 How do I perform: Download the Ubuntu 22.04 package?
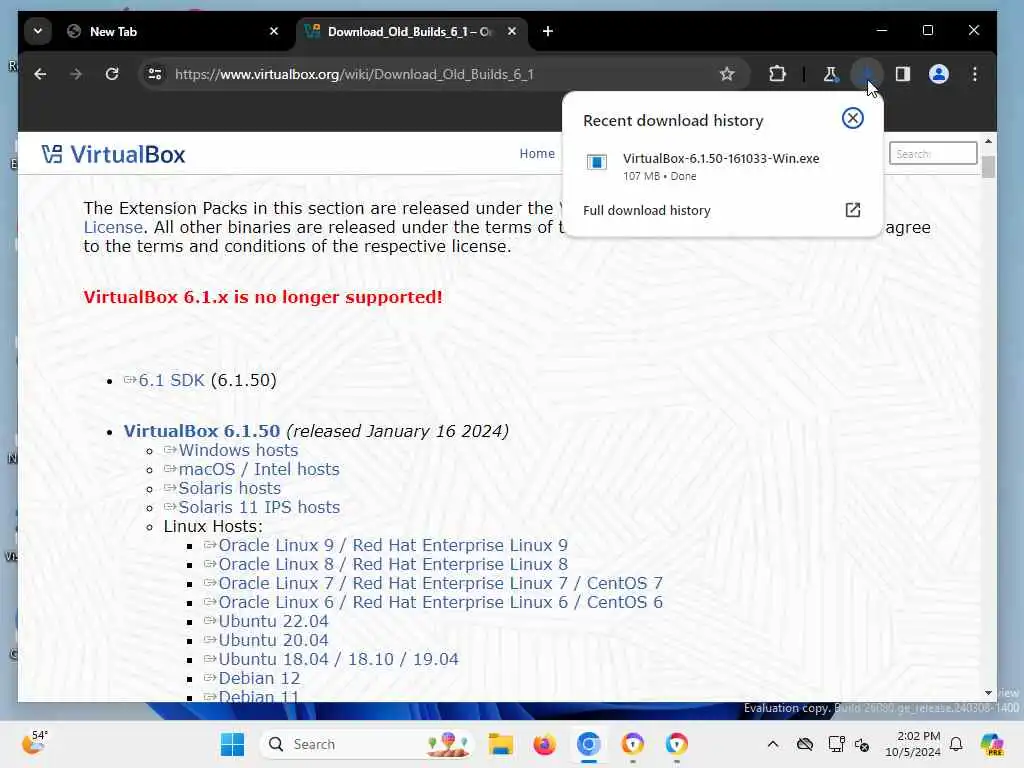click(x=273, y=621)
